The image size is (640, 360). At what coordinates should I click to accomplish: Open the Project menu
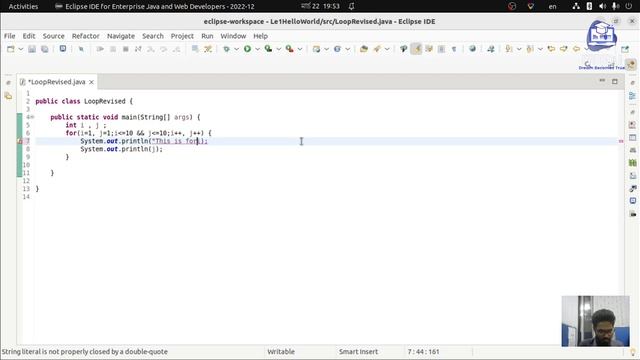(182, 36)
